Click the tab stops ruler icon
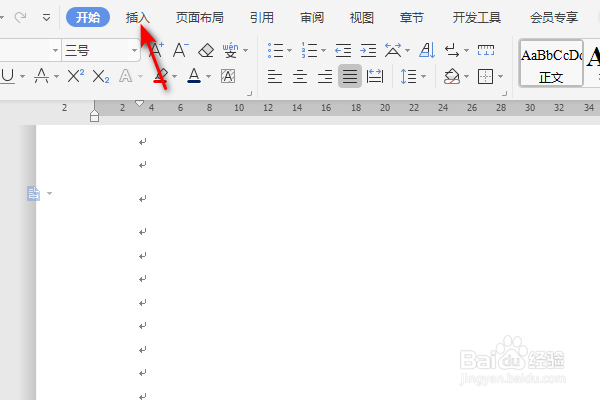 (x=486, y=50)
